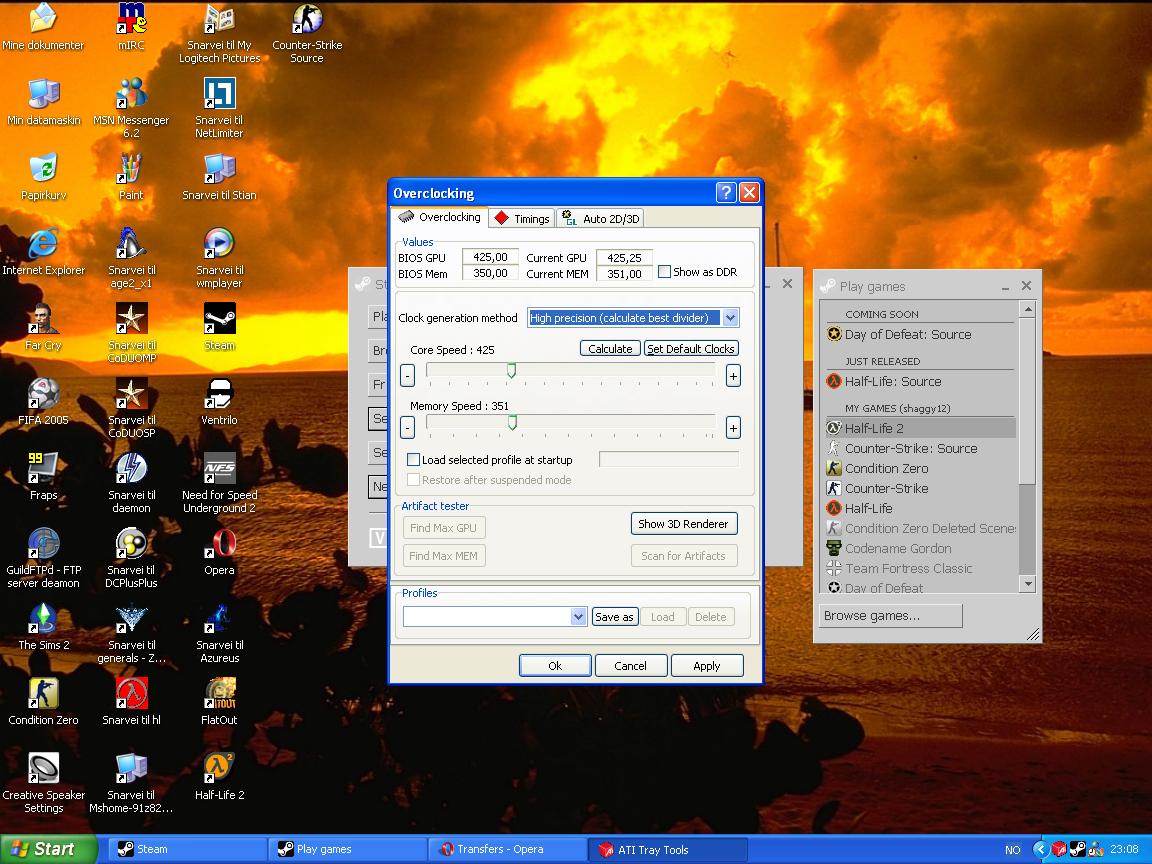Click Apply in Overclocking dialog

tap(707, 666)
